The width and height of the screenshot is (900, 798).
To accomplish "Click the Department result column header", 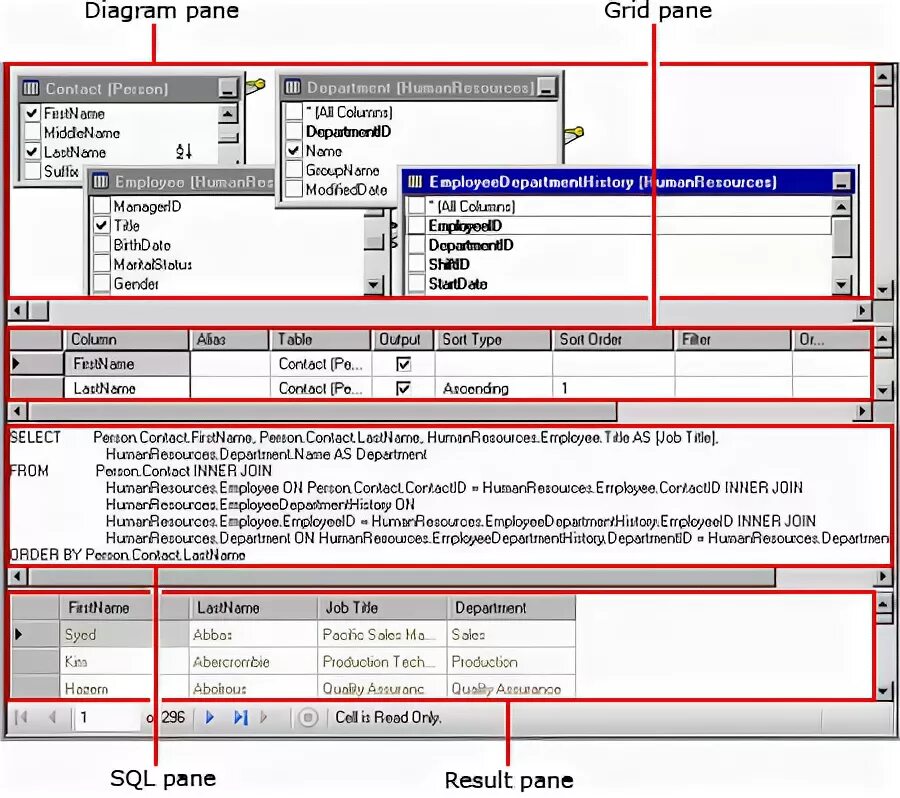I will 511,607.
